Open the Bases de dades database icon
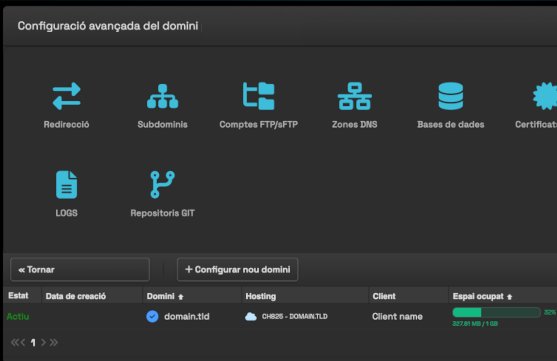This screenshot has height=361, width=557. coord(450,96)
